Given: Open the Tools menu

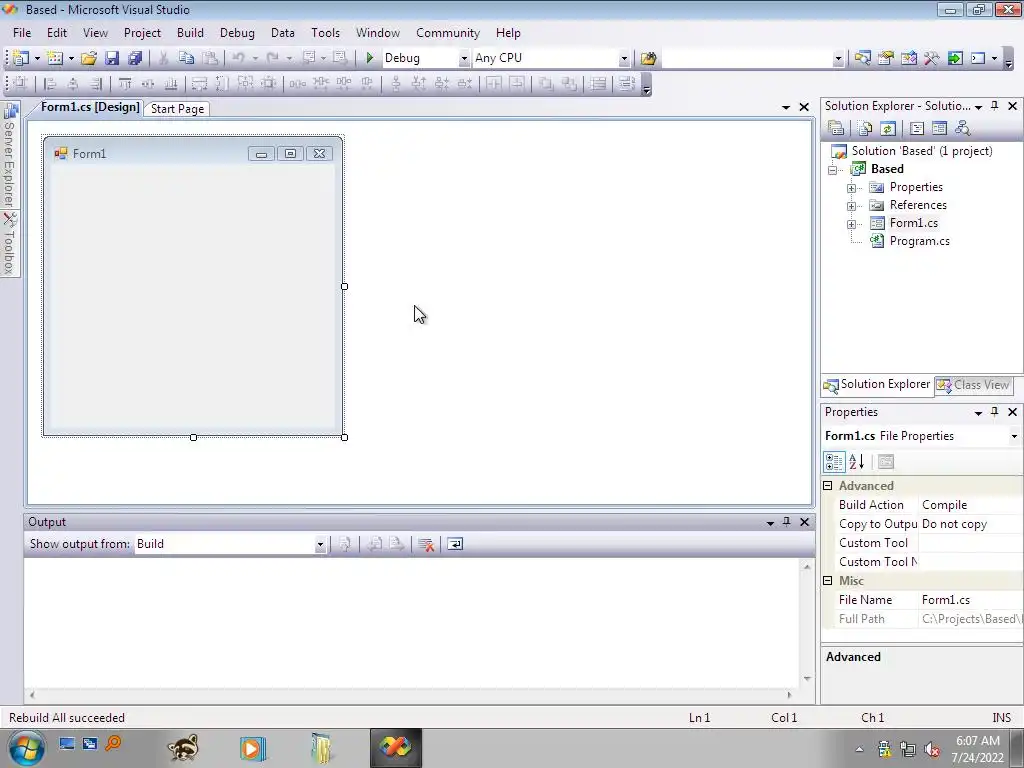Looking at the screenshot, I should coord(325,33).
